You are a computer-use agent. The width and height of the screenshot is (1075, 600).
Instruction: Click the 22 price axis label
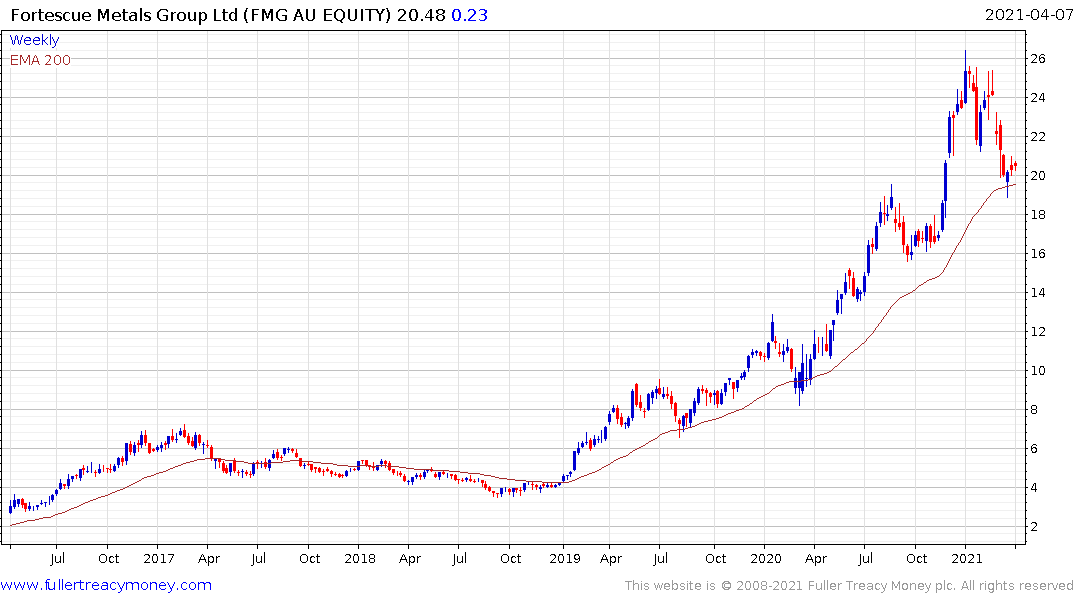click(1038, 137)
